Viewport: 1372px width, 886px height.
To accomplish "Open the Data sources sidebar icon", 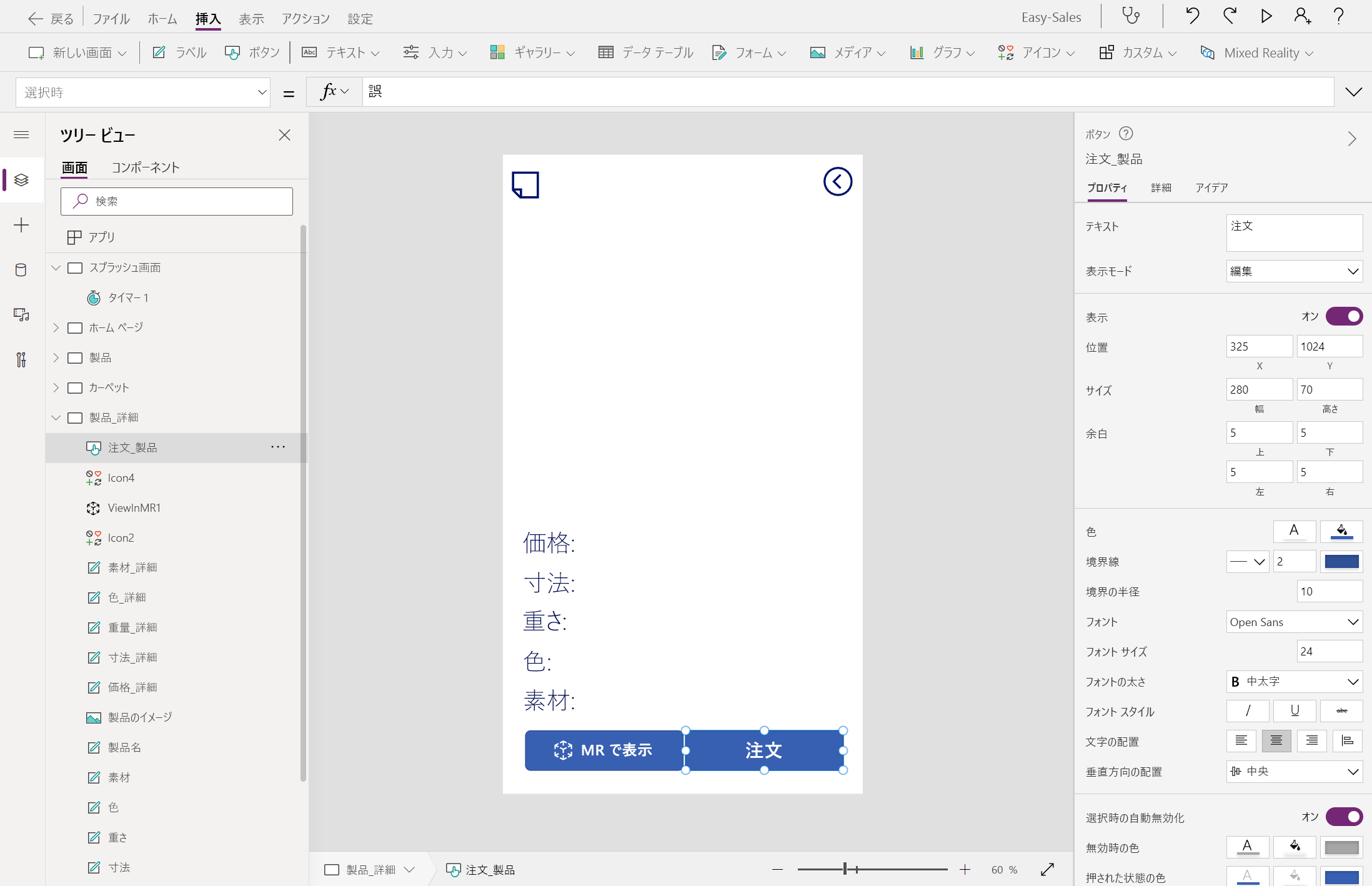I will pyautogui.click(x=21, y=270).
